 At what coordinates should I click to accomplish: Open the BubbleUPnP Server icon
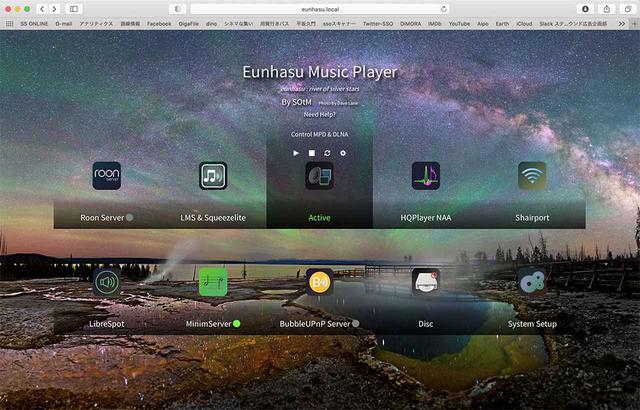320,282
